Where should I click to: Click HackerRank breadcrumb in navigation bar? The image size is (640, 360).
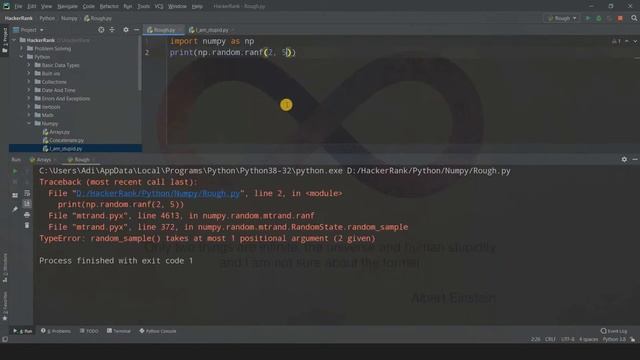[19, 18]
